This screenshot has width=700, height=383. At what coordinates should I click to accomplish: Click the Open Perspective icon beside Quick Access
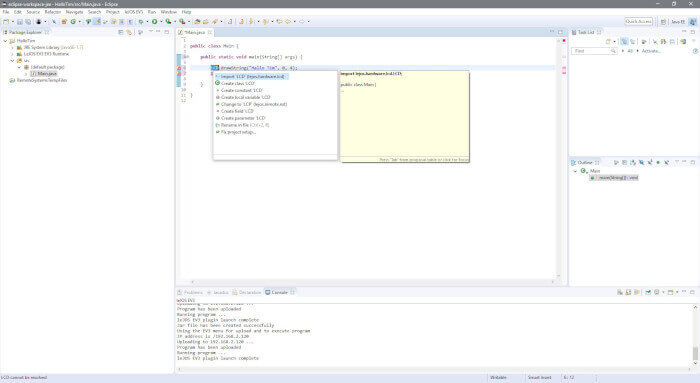point(663,21)
